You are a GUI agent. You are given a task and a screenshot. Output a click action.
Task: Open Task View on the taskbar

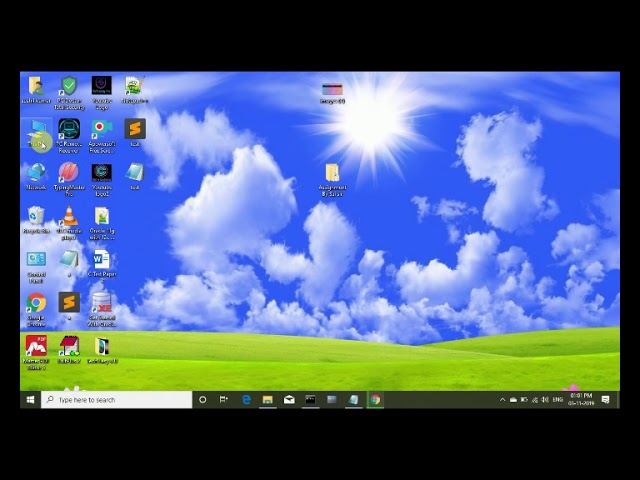224,400
